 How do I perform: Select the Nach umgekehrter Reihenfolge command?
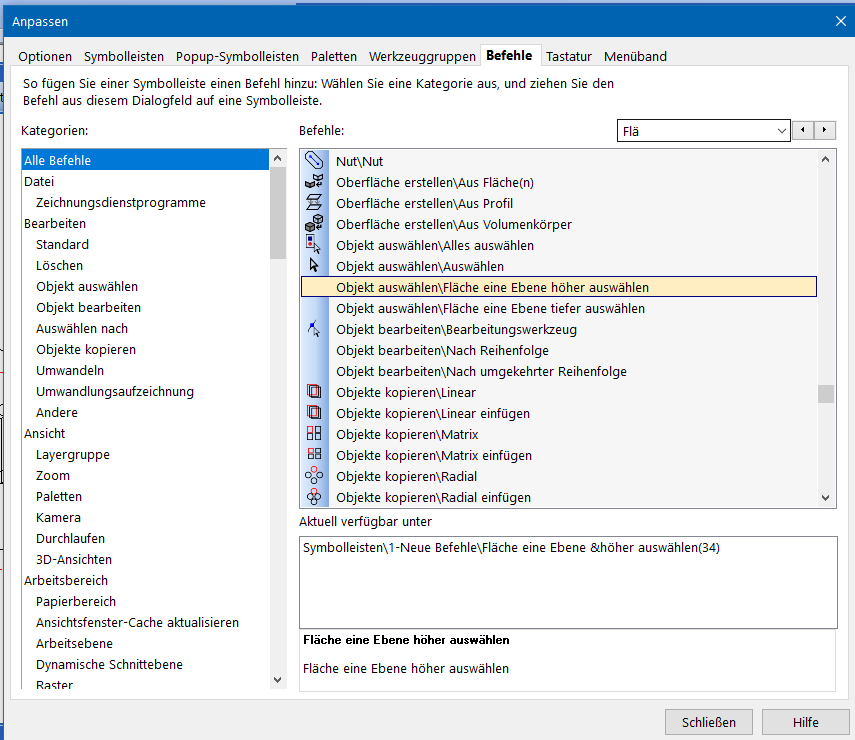(x=559, y=371)
